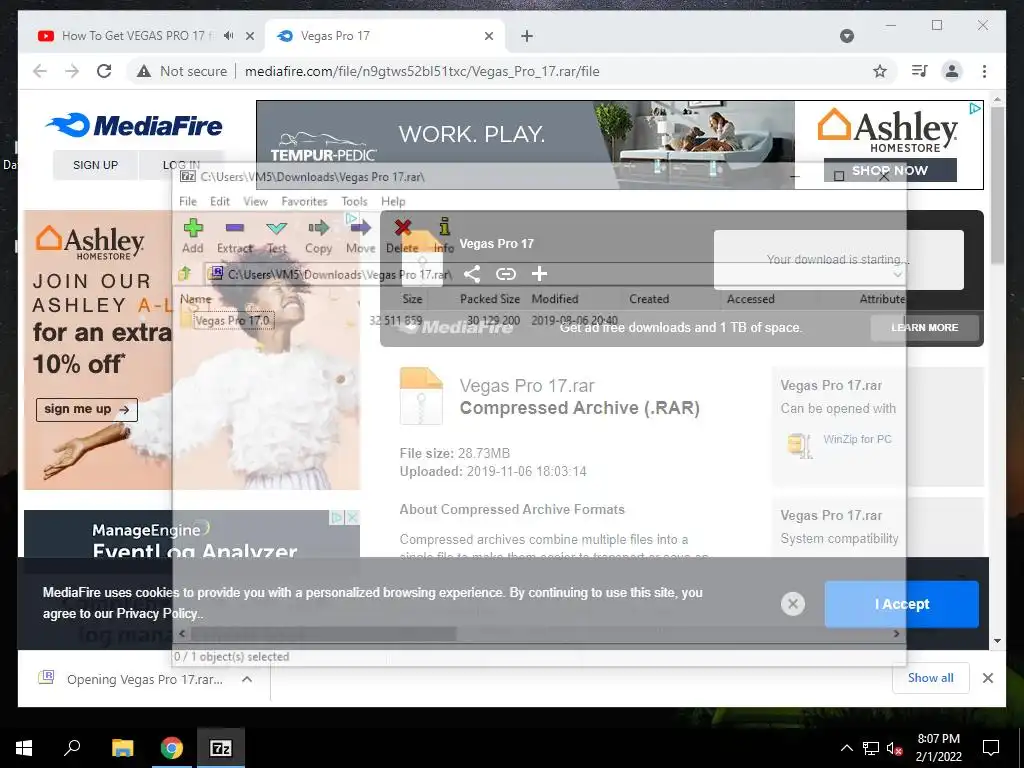The image size is (1024, 768).
Task: Open the Help menu in 7-Zip
Action: coord(393,201)
